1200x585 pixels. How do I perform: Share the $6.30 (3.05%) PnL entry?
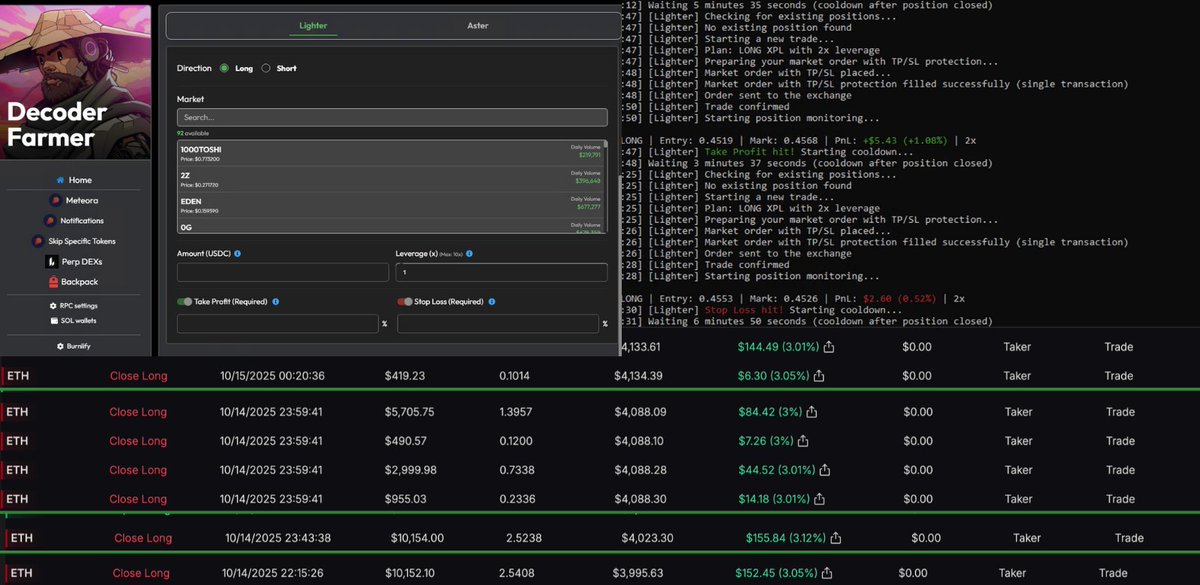point(818,376)
